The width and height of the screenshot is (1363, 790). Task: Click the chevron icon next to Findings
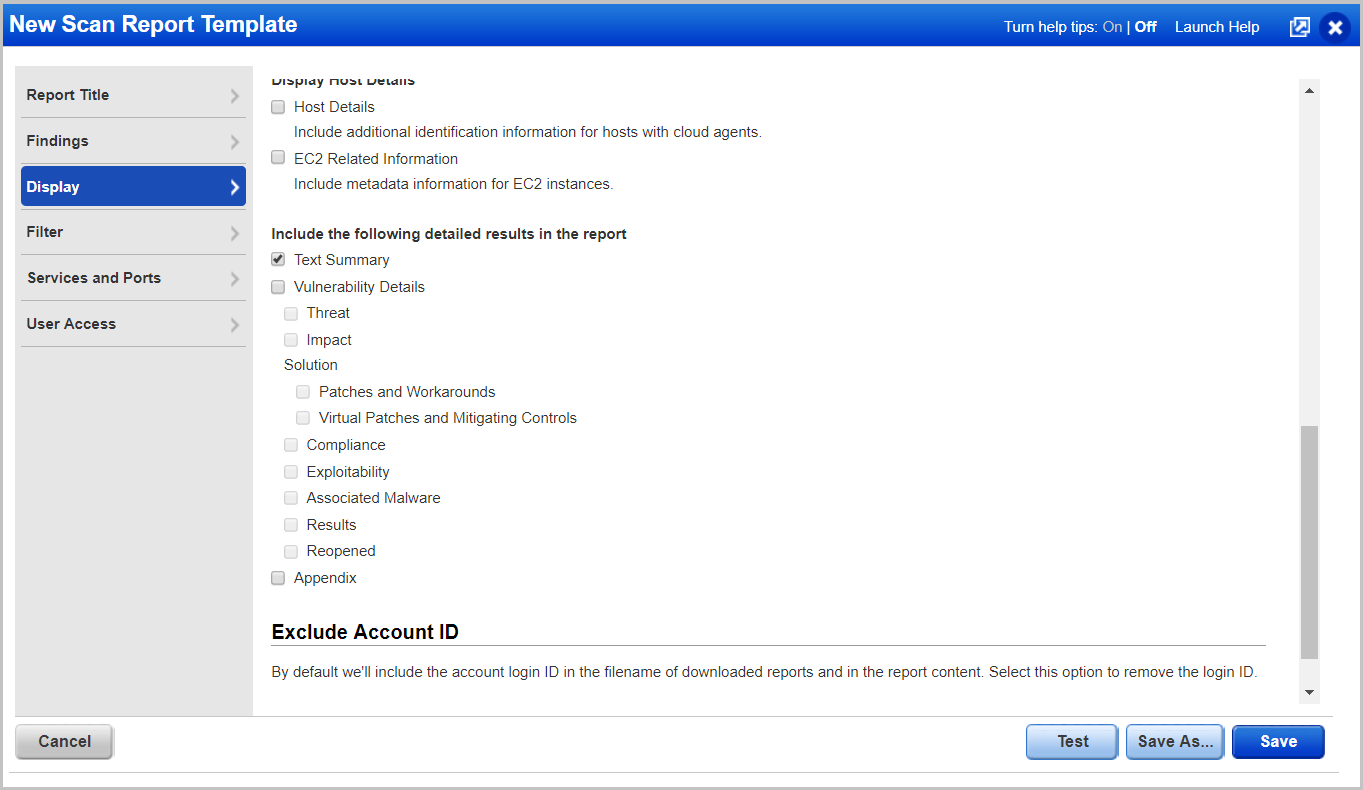coord(235,142)
